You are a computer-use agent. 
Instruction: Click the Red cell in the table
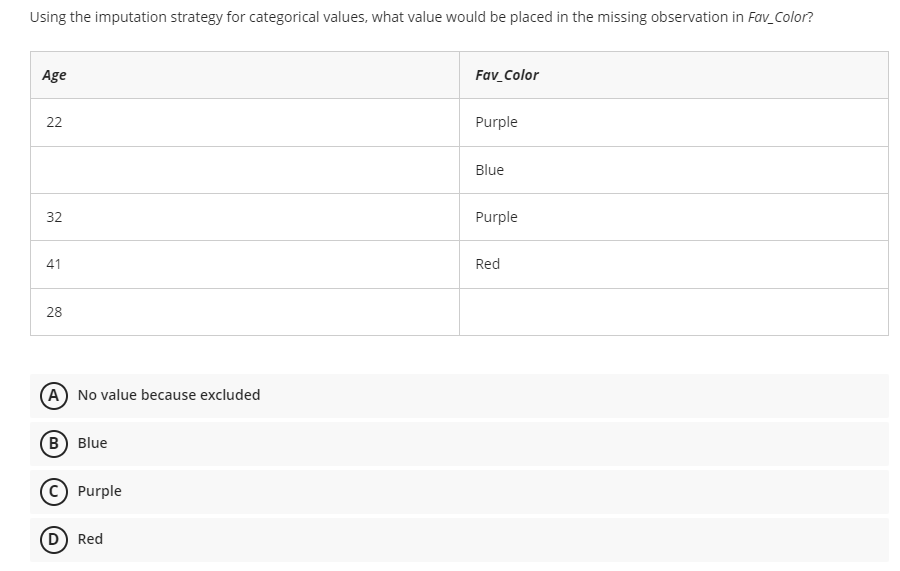(x=674, y=265)
